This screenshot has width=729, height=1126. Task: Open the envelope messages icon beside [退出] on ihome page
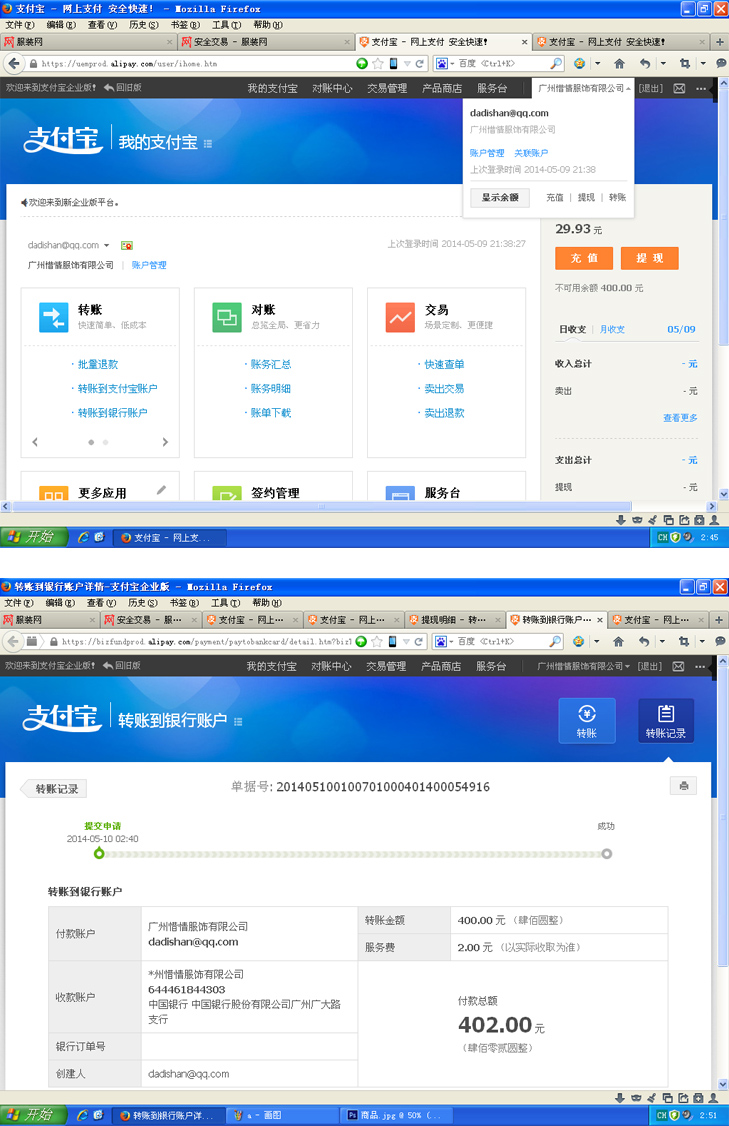pos(679,88)
